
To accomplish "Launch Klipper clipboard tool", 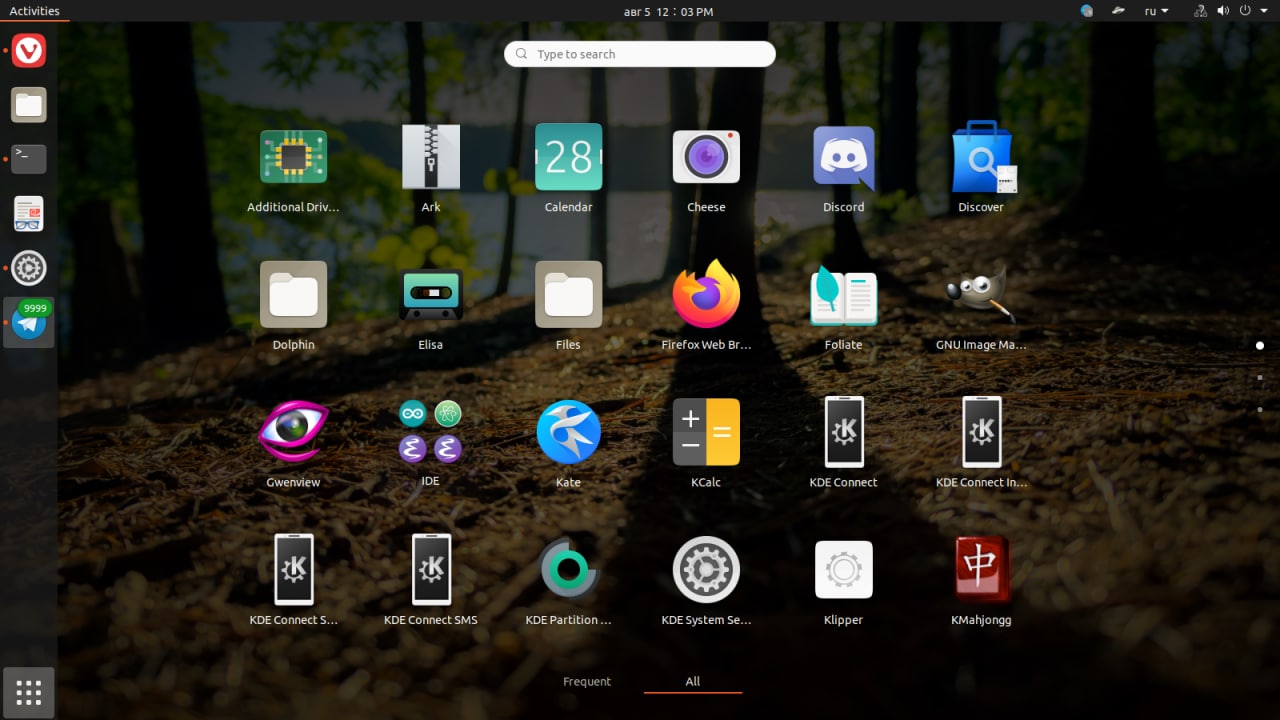I will 843,580.
